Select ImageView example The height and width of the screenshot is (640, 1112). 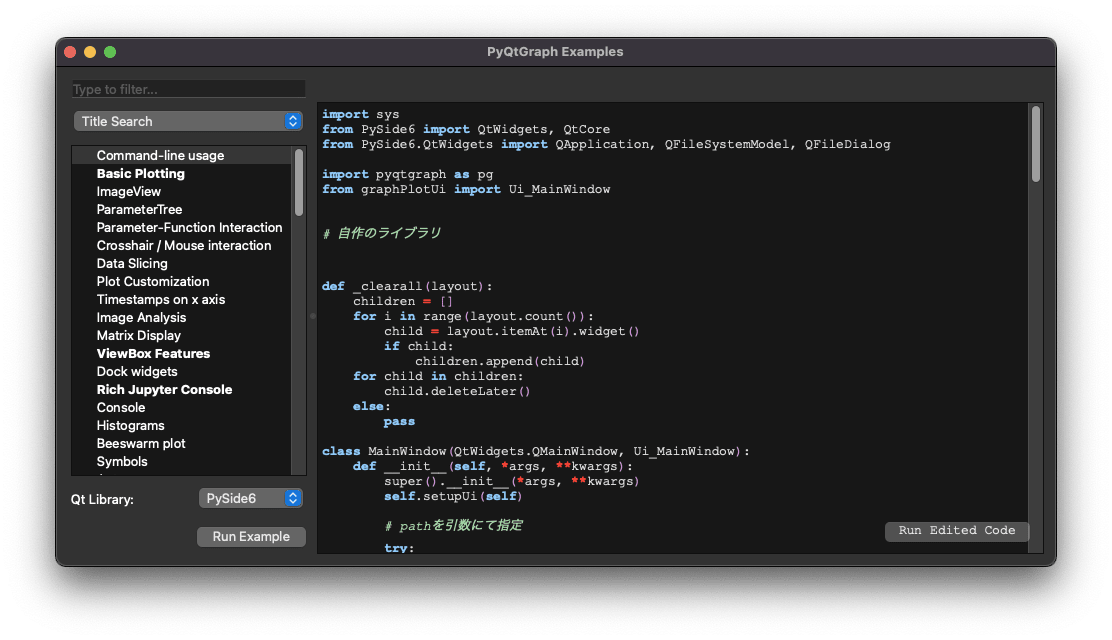[182, 192]
